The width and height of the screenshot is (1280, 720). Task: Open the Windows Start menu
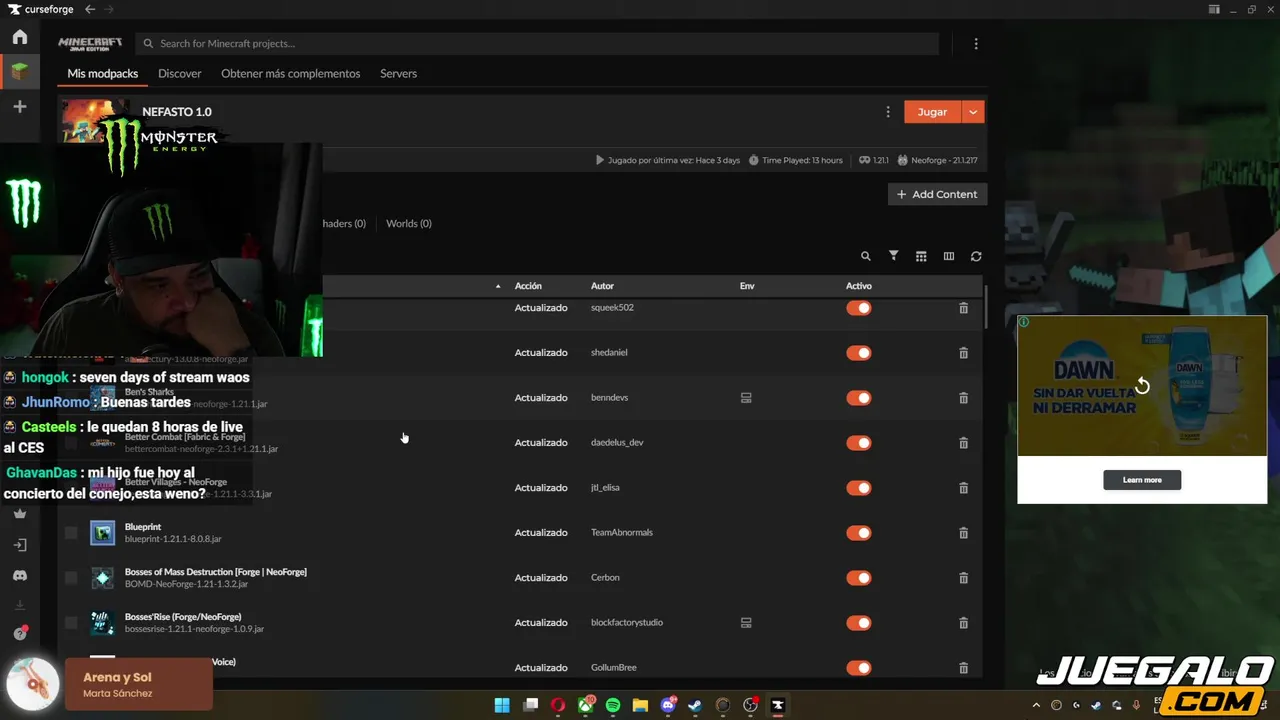(502, 705)
